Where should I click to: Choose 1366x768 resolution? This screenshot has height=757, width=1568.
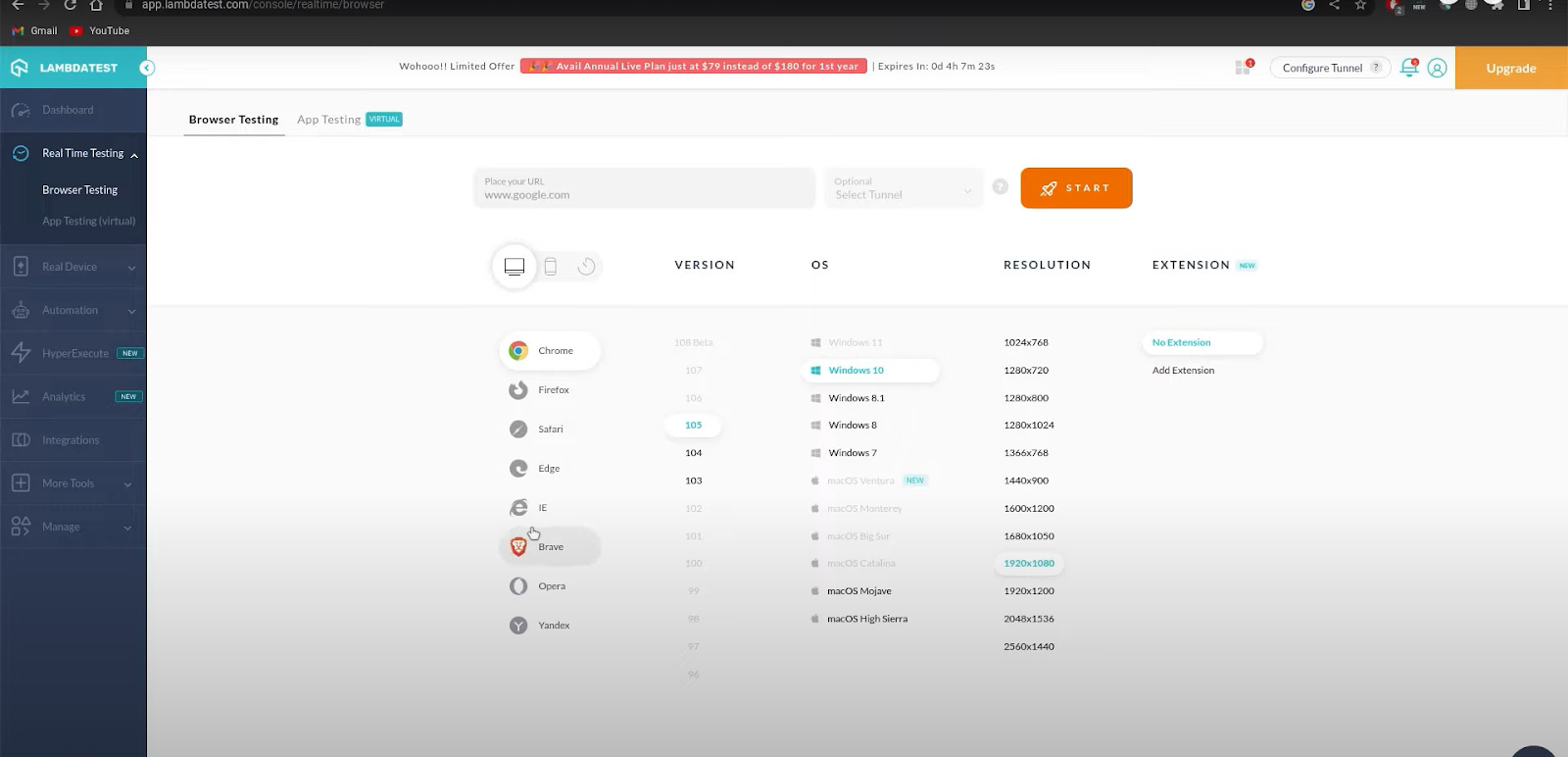[1026, 453]
